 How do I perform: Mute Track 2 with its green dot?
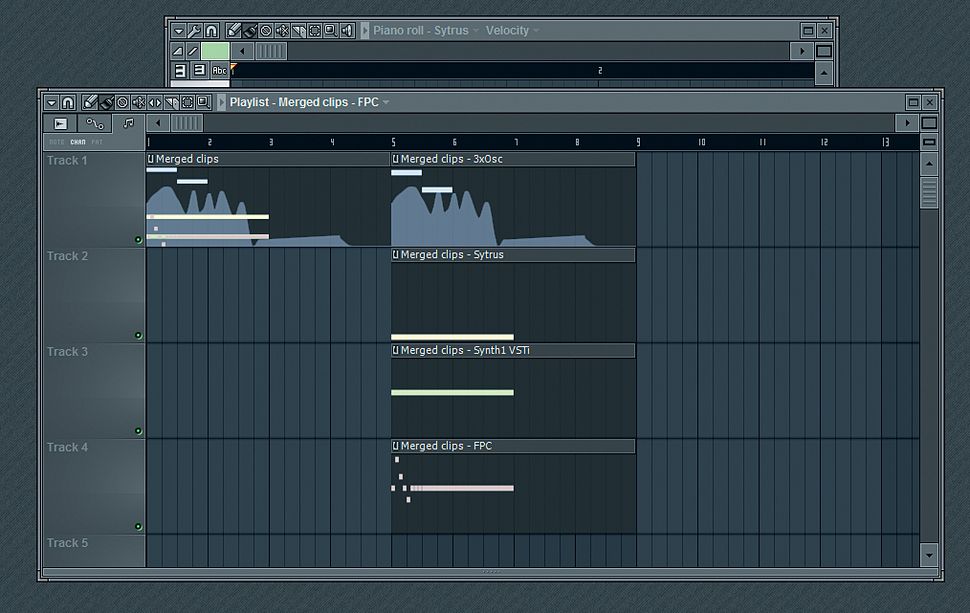138,335
